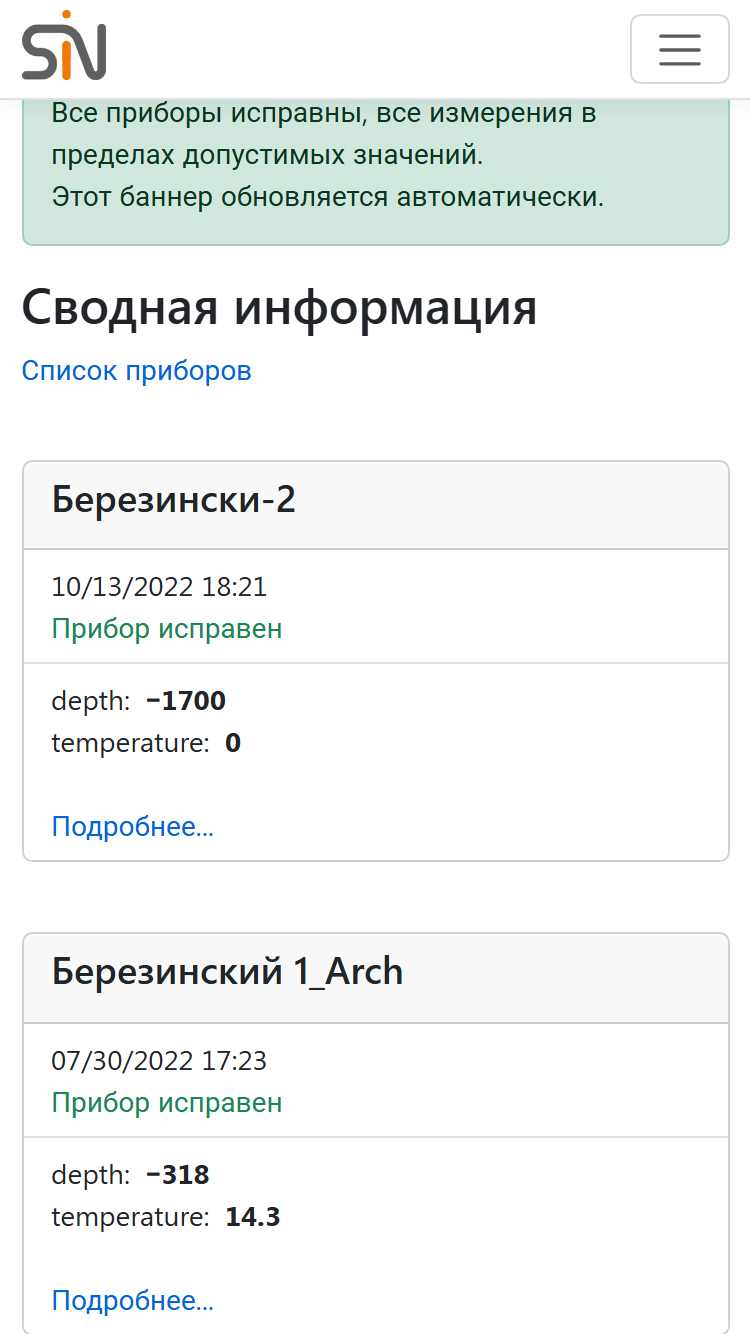Click the Сводная информация heading
The width and height of the screenshot is (750, 1334).
279,308
